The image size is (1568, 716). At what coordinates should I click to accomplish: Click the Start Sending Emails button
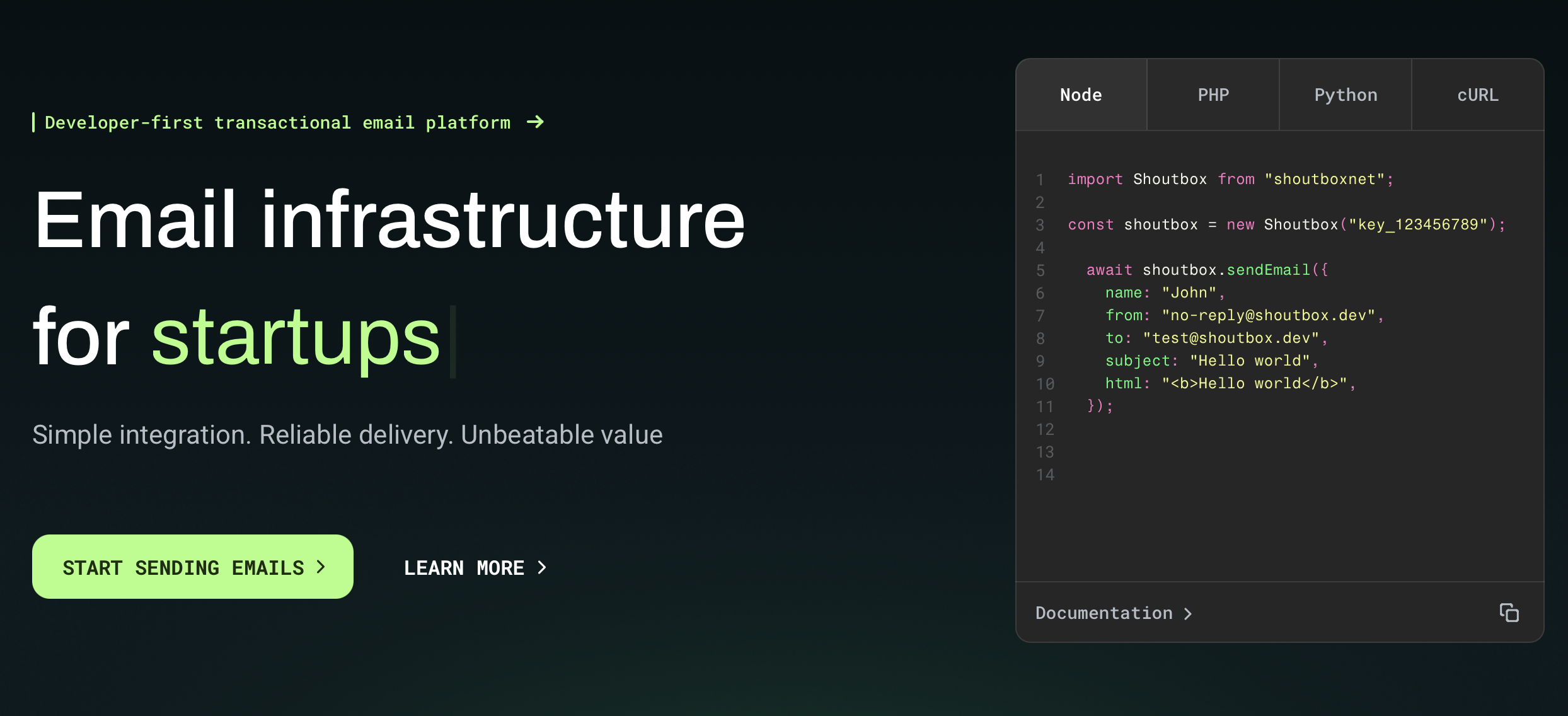(193, 567)
